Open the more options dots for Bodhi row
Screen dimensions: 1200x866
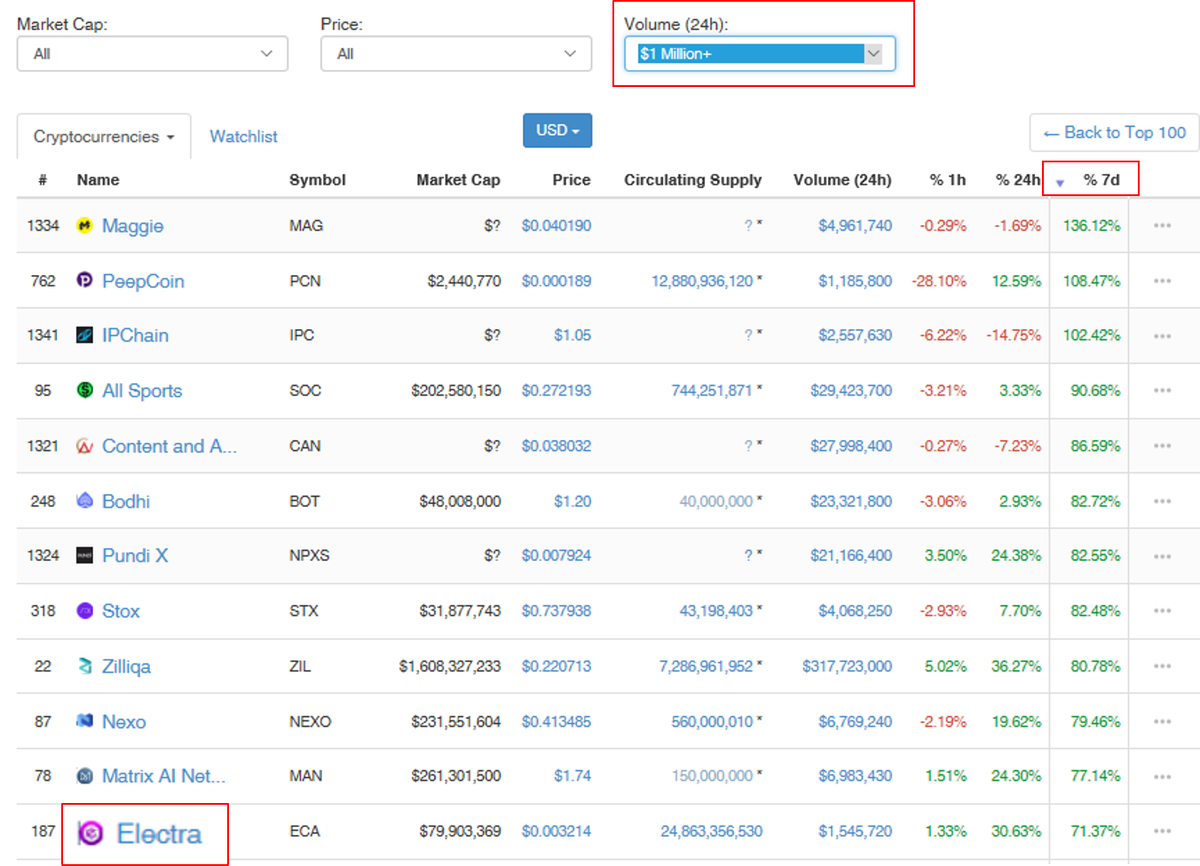click(1162, 501)
